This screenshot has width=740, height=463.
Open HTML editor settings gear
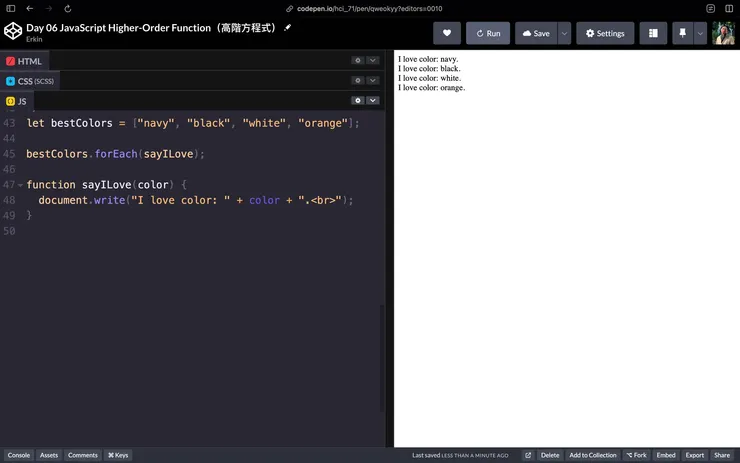click(x=358, y=60)
